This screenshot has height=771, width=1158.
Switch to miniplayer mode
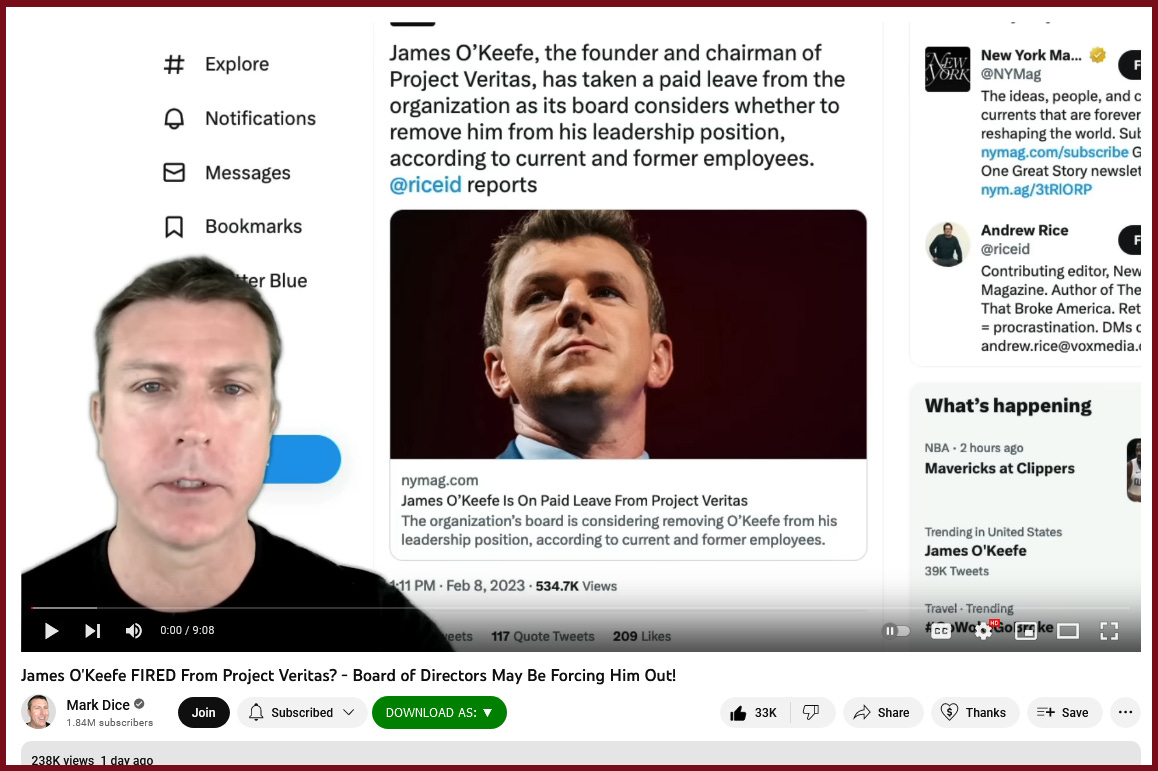pos(1026,631)
